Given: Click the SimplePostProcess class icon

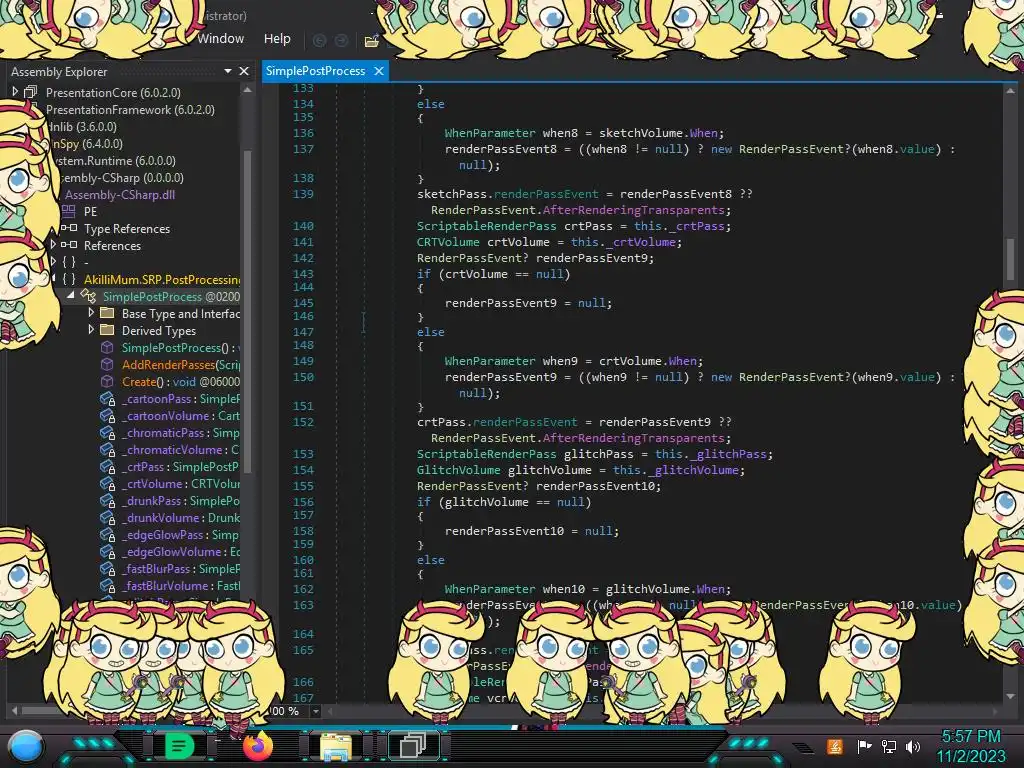Looking at the screenshot, I should [88, 296].
